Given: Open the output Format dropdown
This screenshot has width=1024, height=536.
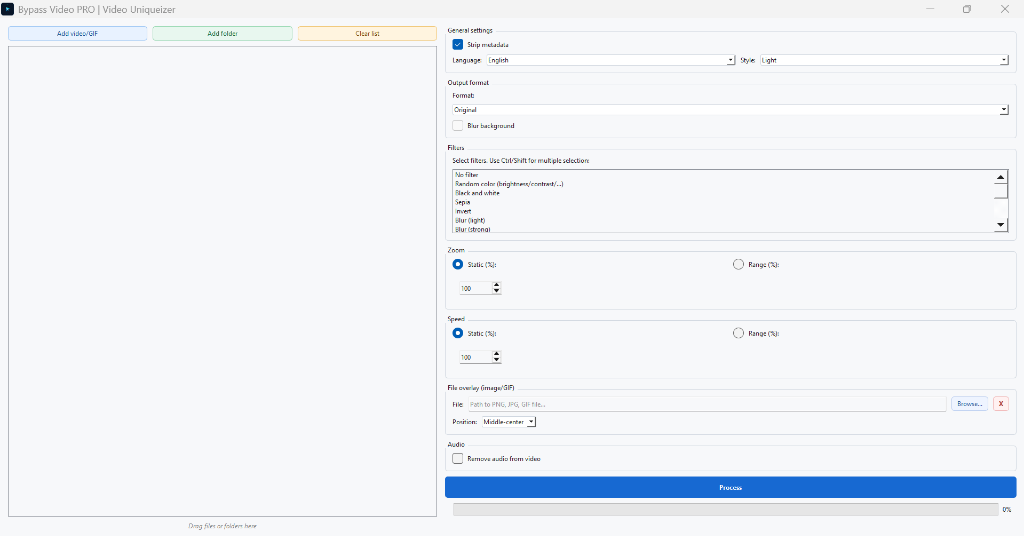Looking at the screenshot, I should pos(730,110).
